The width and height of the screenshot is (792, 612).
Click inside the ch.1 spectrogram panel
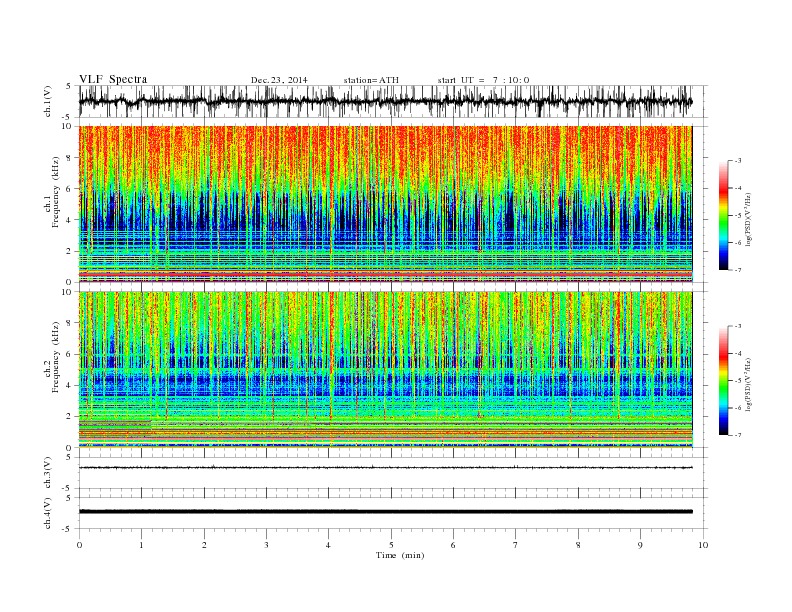(385, 204)
